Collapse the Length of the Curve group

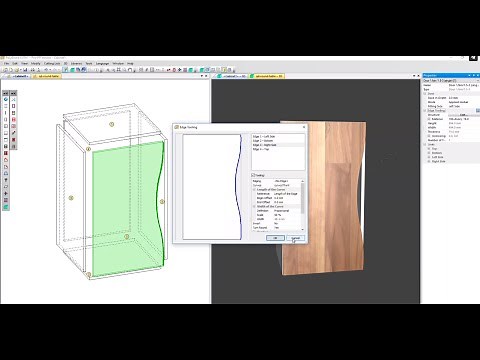pyautogui.click(x=254, y=189)
